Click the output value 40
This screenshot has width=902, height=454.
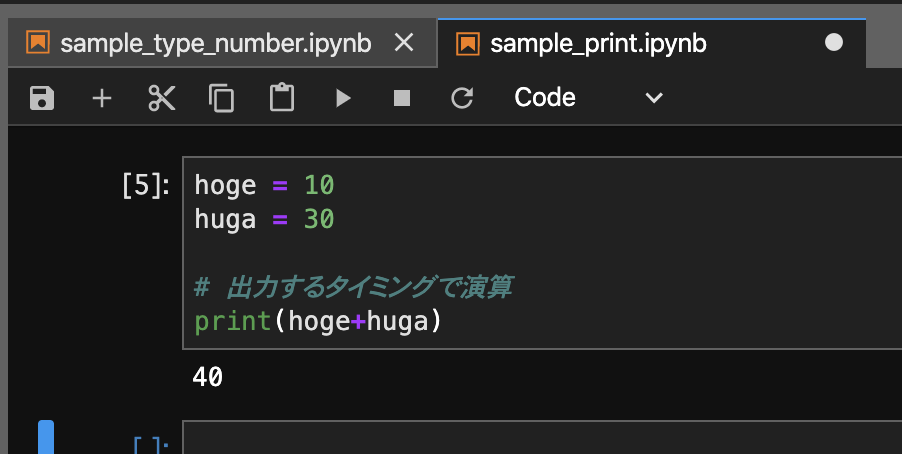coord(208,377)
